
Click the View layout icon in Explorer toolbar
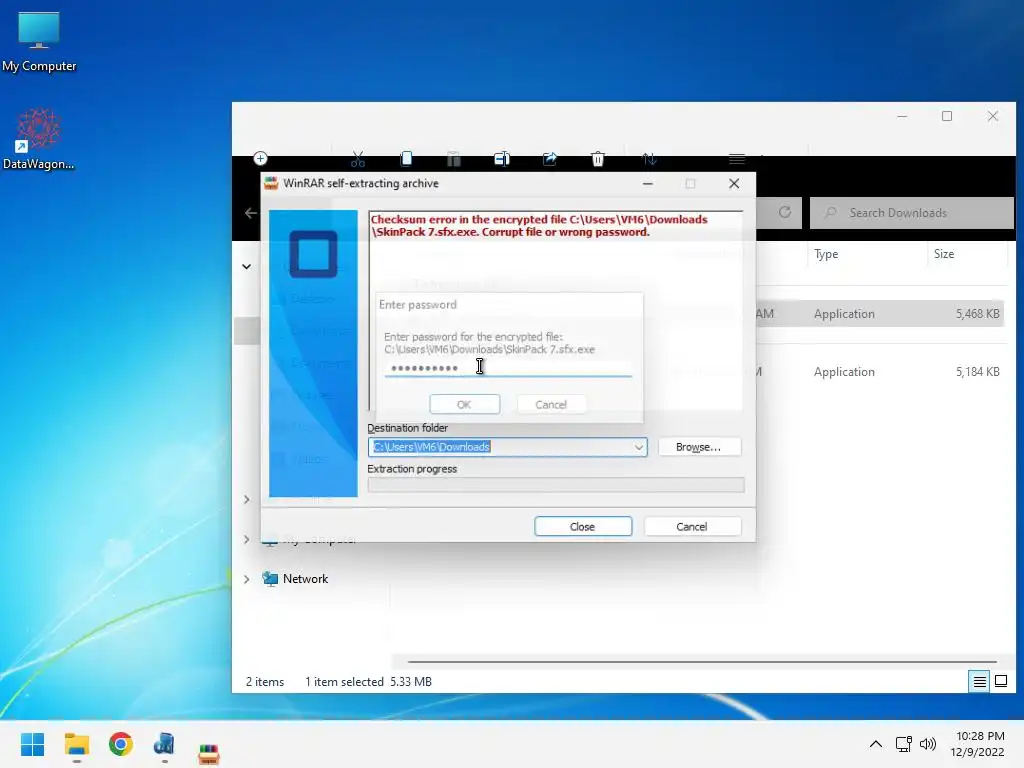(x=737, y=159)
